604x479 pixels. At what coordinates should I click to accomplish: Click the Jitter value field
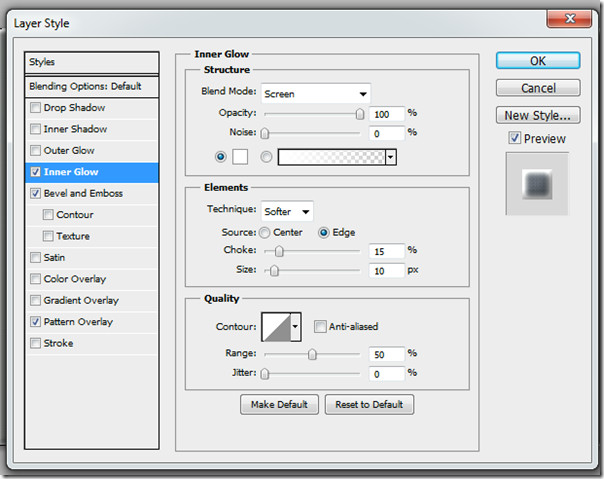coord(387,374)
